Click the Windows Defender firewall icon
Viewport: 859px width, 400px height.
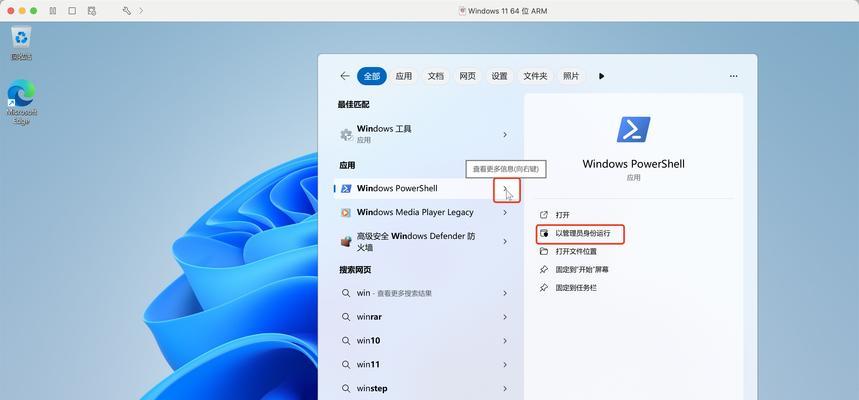(346, 242)
